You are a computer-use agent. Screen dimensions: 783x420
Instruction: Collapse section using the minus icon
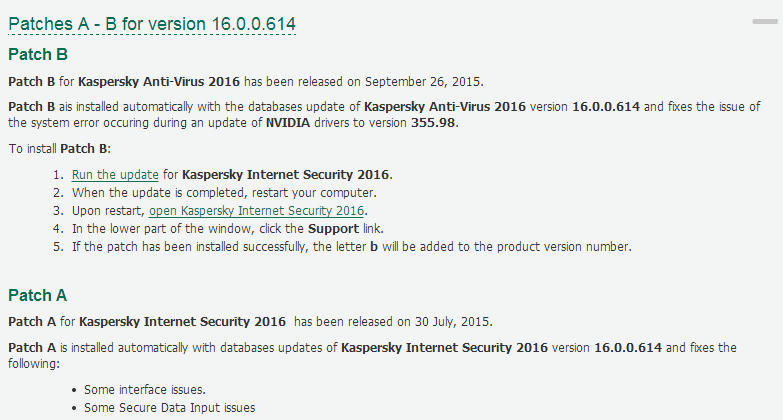click(765, 21)
